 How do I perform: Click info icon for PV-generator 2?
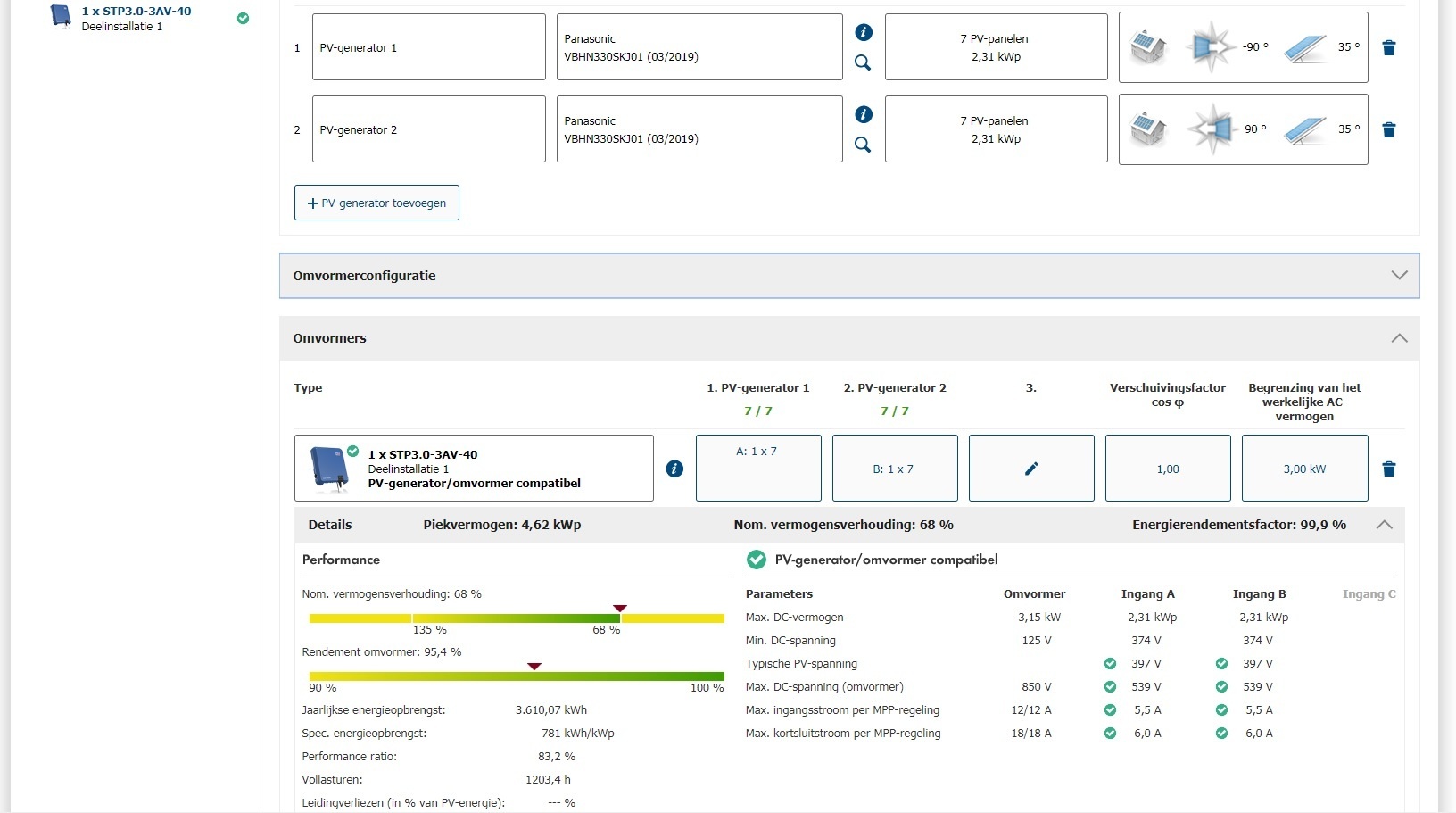(x=863, y=114)
